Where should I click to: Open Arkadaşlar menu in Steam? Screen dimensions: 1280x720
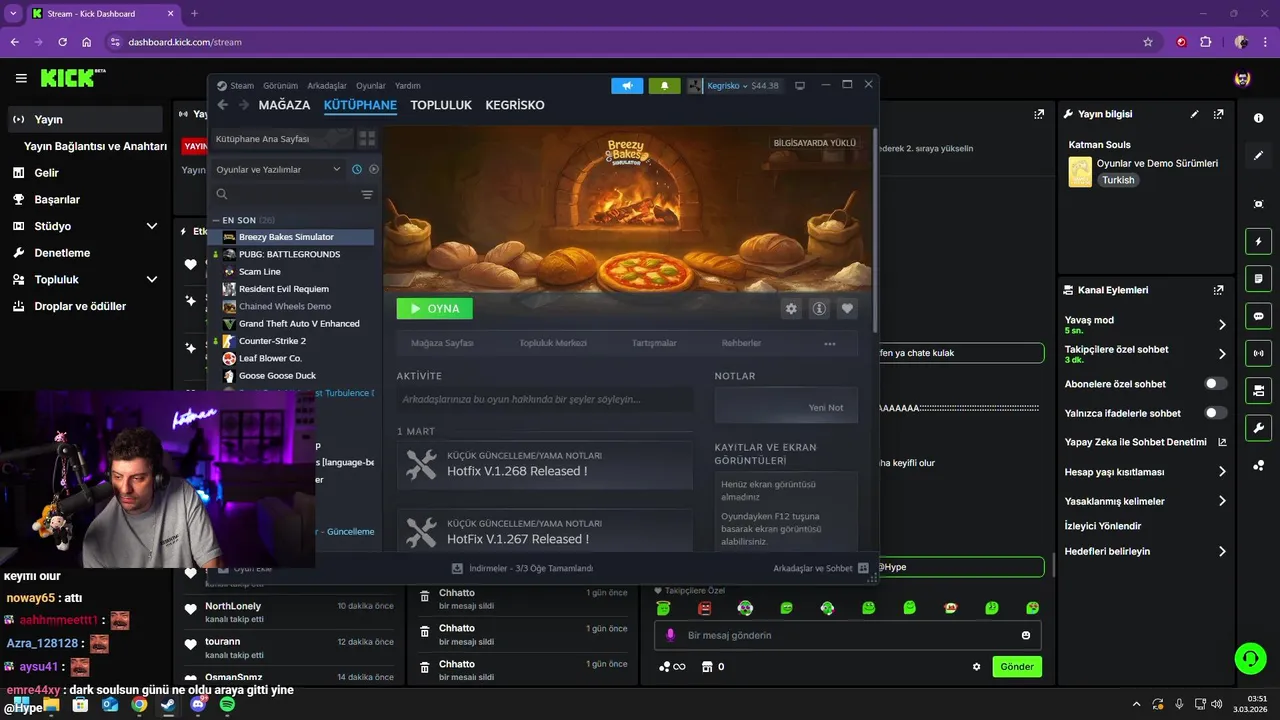point(327,86)
